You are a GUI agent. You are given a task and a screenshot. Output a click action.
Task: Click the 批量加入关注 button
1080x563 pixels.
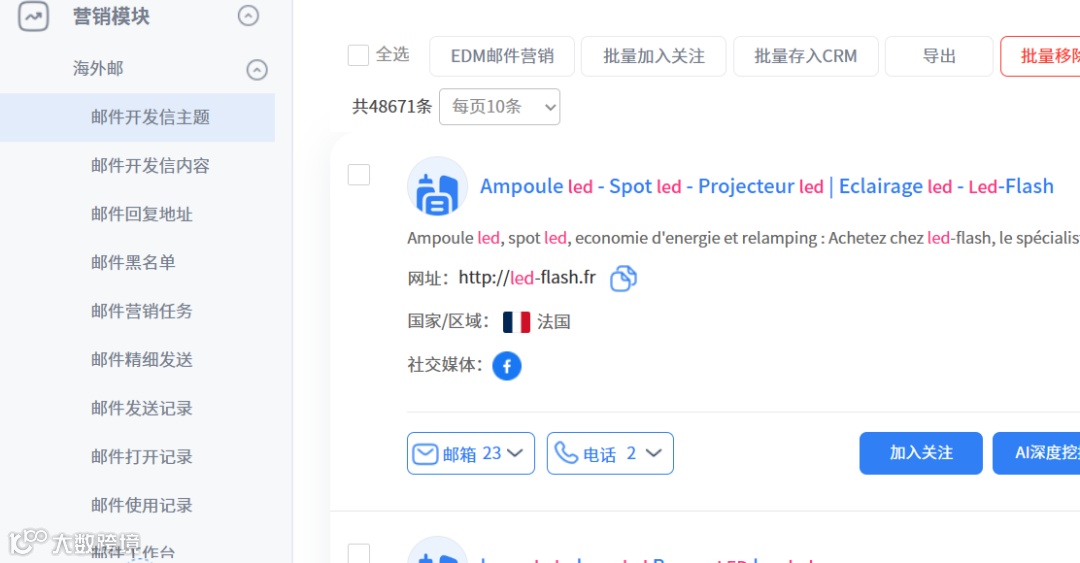click(654, 56)
